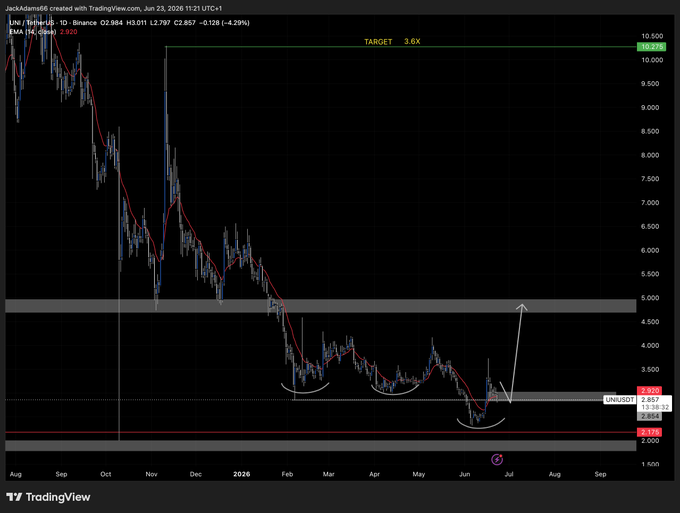Select the EMA (14, close) indicator legend

click(33, 32)
